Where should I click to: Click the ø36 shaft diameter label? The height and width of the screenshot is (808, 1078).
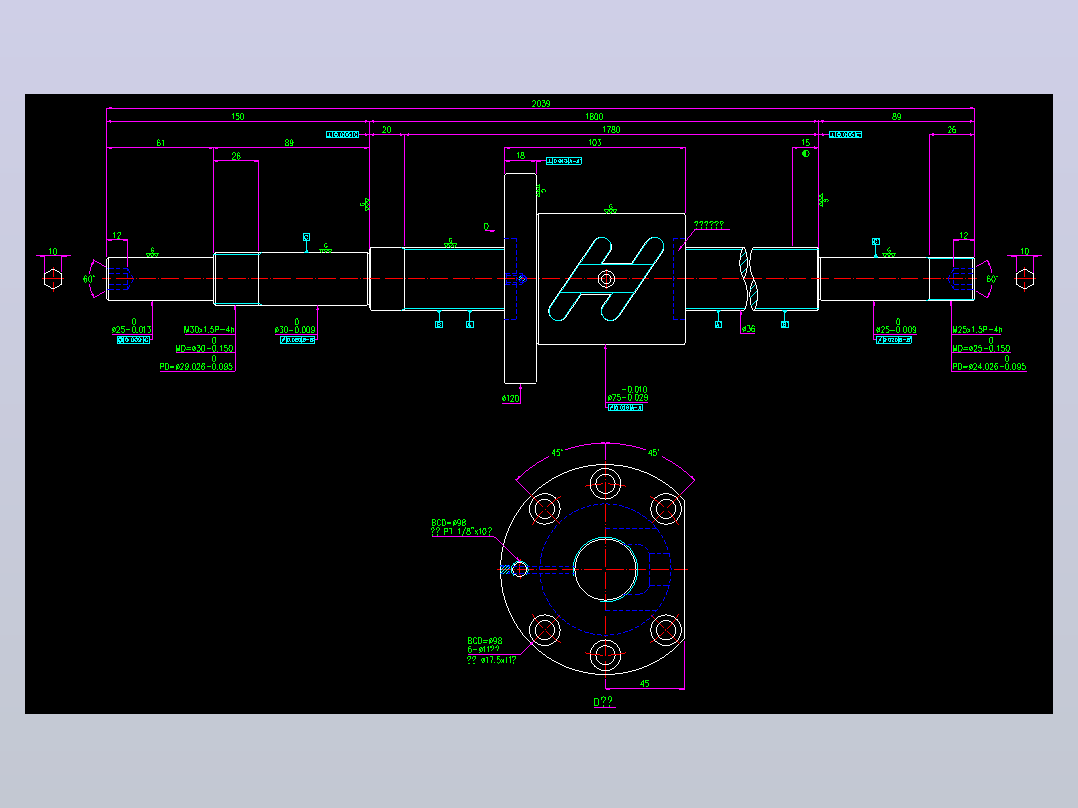[x=748, y=329]
